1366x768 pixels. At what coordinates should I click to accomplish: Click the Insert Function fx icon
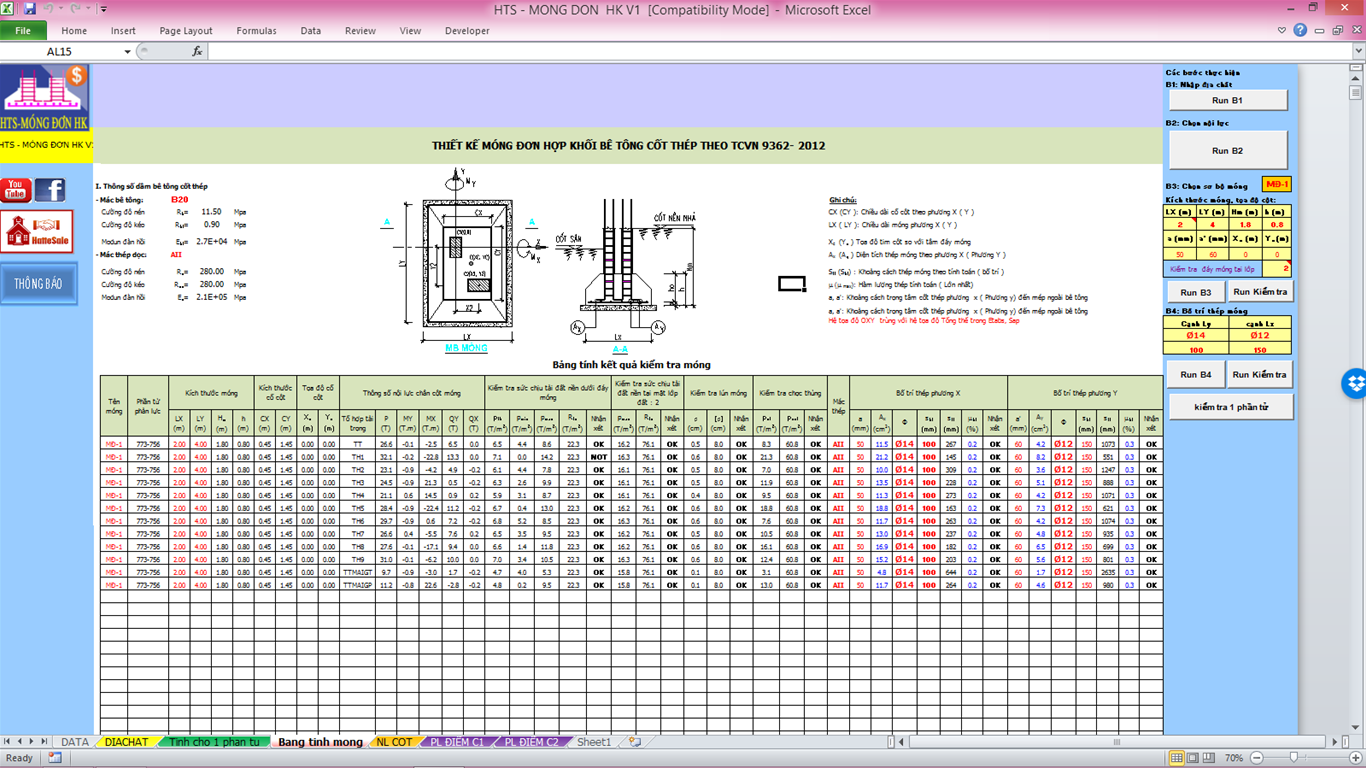pos(197,51)
